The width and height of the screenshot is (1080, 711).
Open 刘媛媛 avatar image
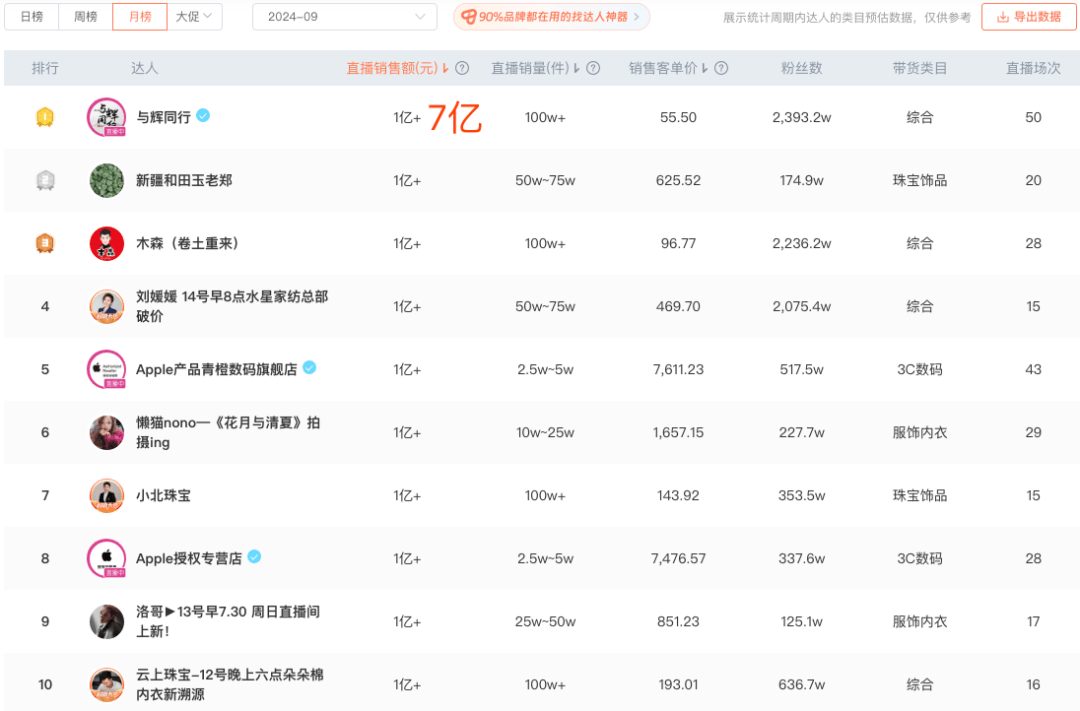(x=107, y=307)
